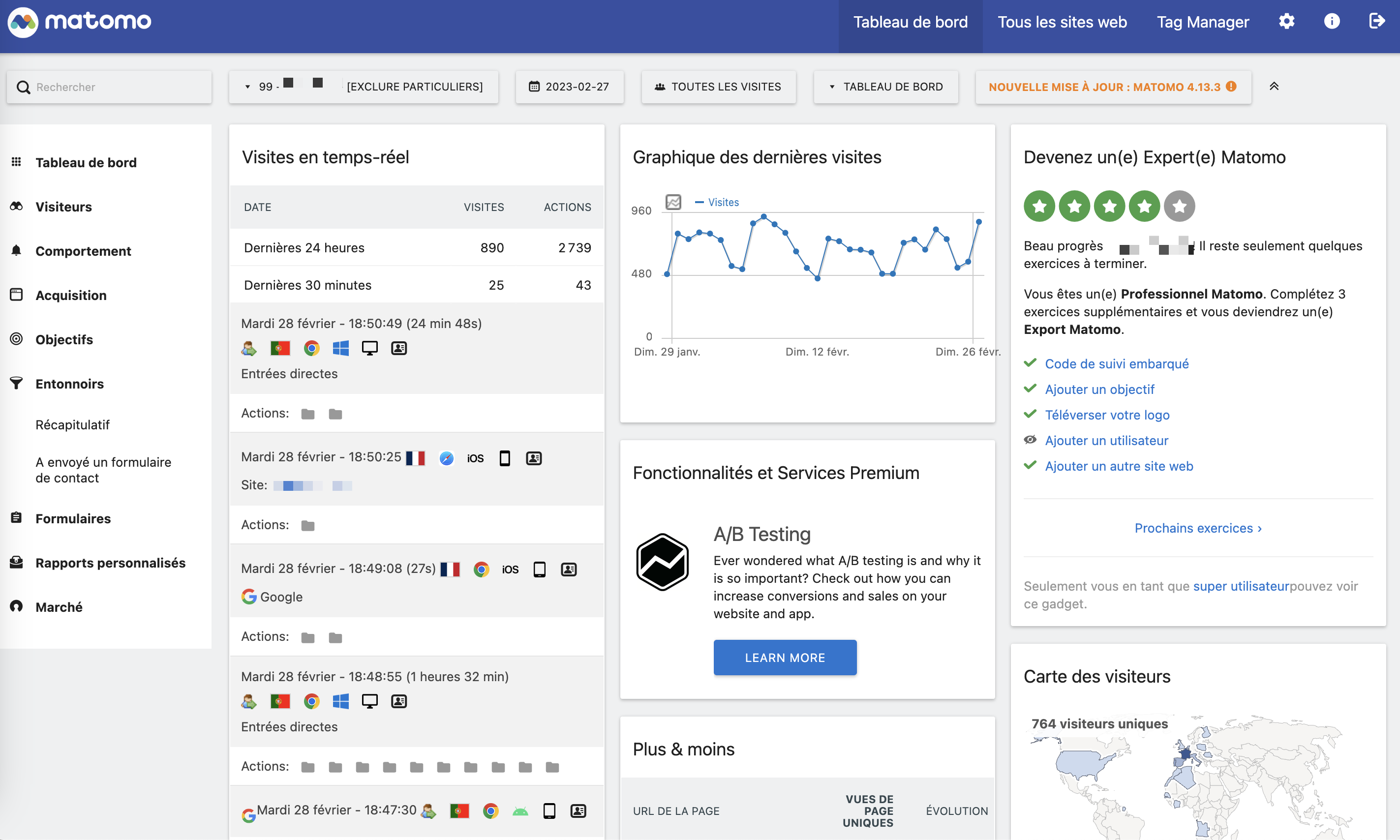Open Formulaires menu item
This screenshot has height=840, width=1400.
(x=73, y=518)
